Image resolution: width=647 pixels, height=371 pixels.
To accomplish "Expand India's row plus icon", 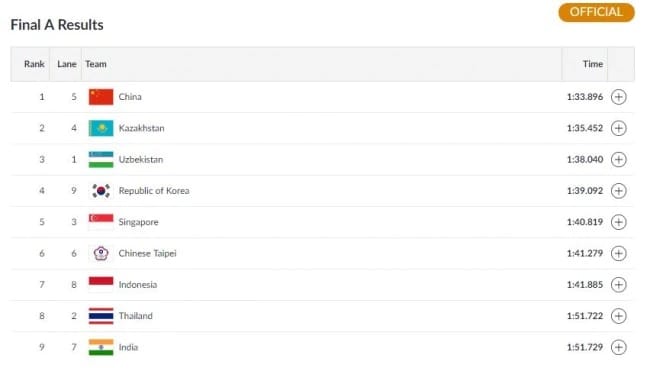I will click(x=618, y=347).
